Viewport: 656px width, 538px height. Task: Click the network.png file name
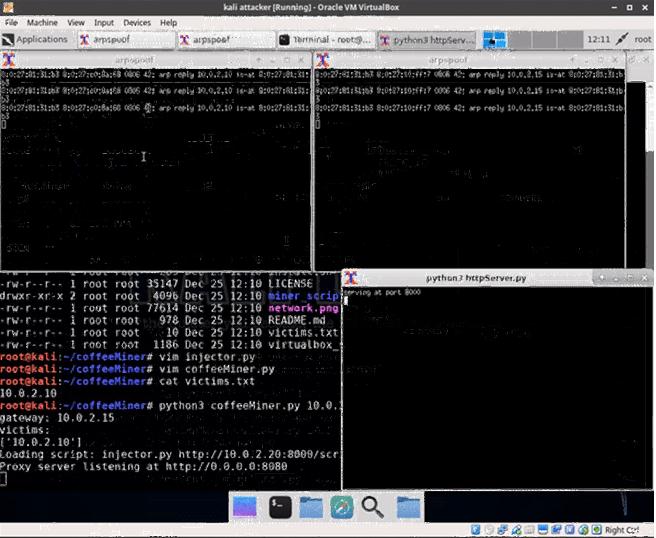pyautogui.click(x=303, y=308)
